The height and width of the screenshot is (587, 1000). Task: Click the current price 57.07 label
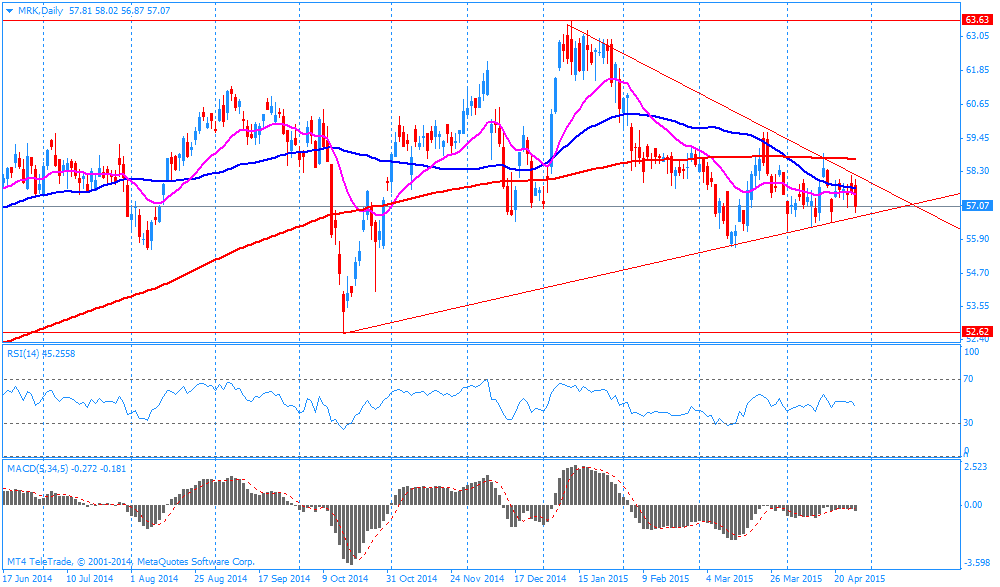(977, 205)
